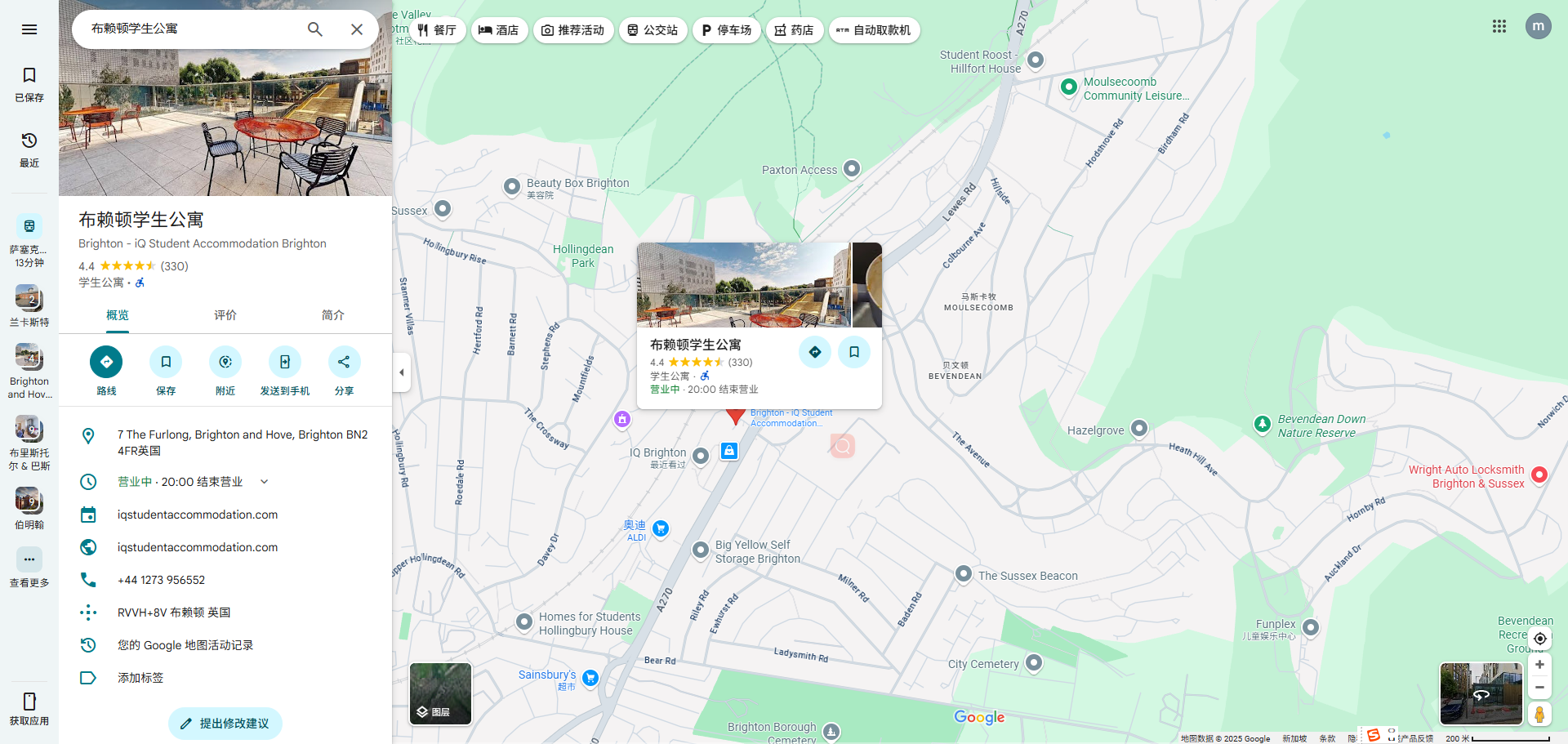Screen dimensions: 1568x744
Task: Expand the opening hours chevron
Action: [x=264, y=482]
